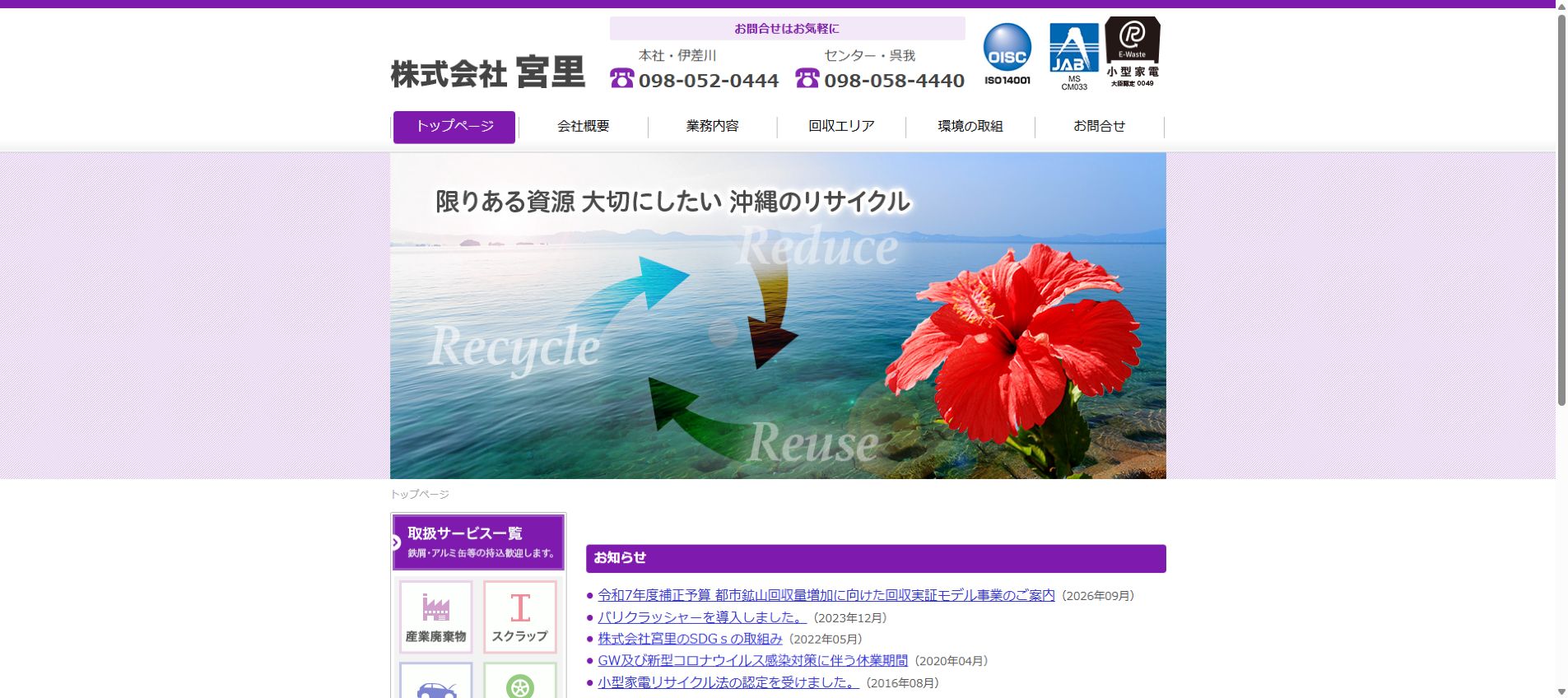Click the OISC ISO14001 certification badge
Image resolution: width=1568 pixels, height=698 pixels.
coord(1007,54)
